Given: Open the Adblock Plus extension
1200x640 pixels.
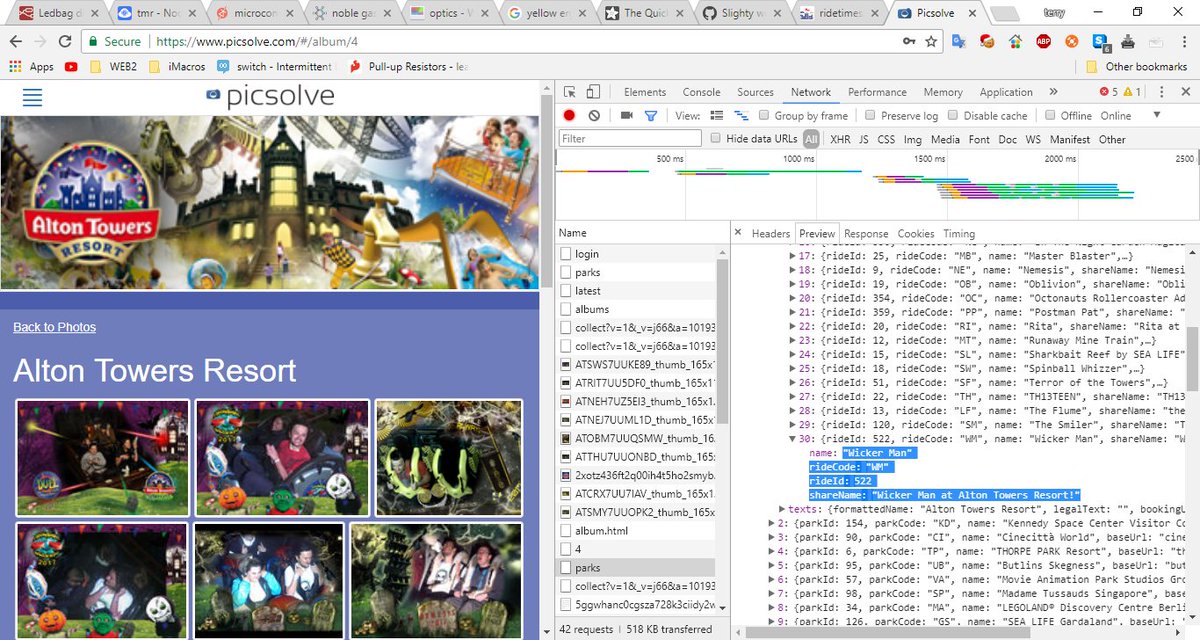Looking at the screenshot, I should click(x=1043, y=42).
